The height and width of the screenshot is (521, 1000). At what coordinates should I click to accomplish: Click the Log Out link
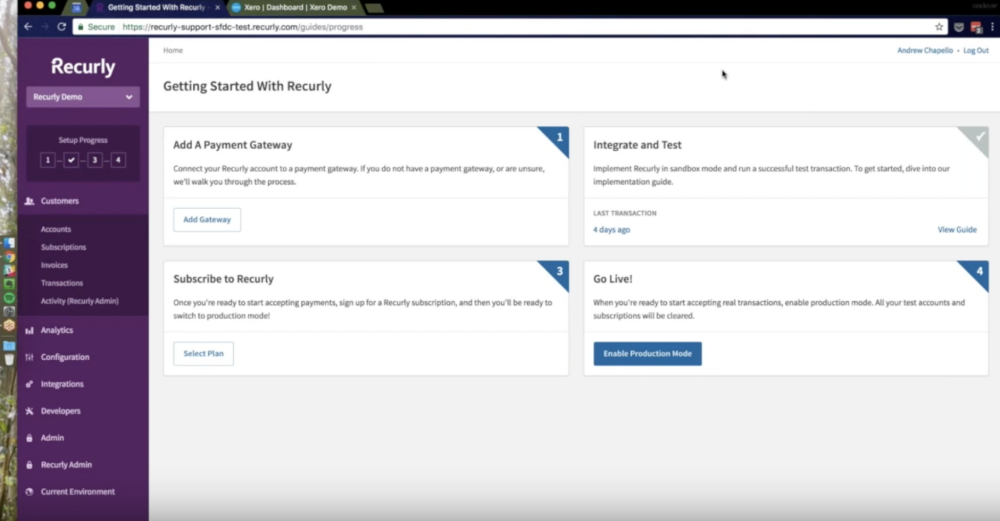[976, 50]
